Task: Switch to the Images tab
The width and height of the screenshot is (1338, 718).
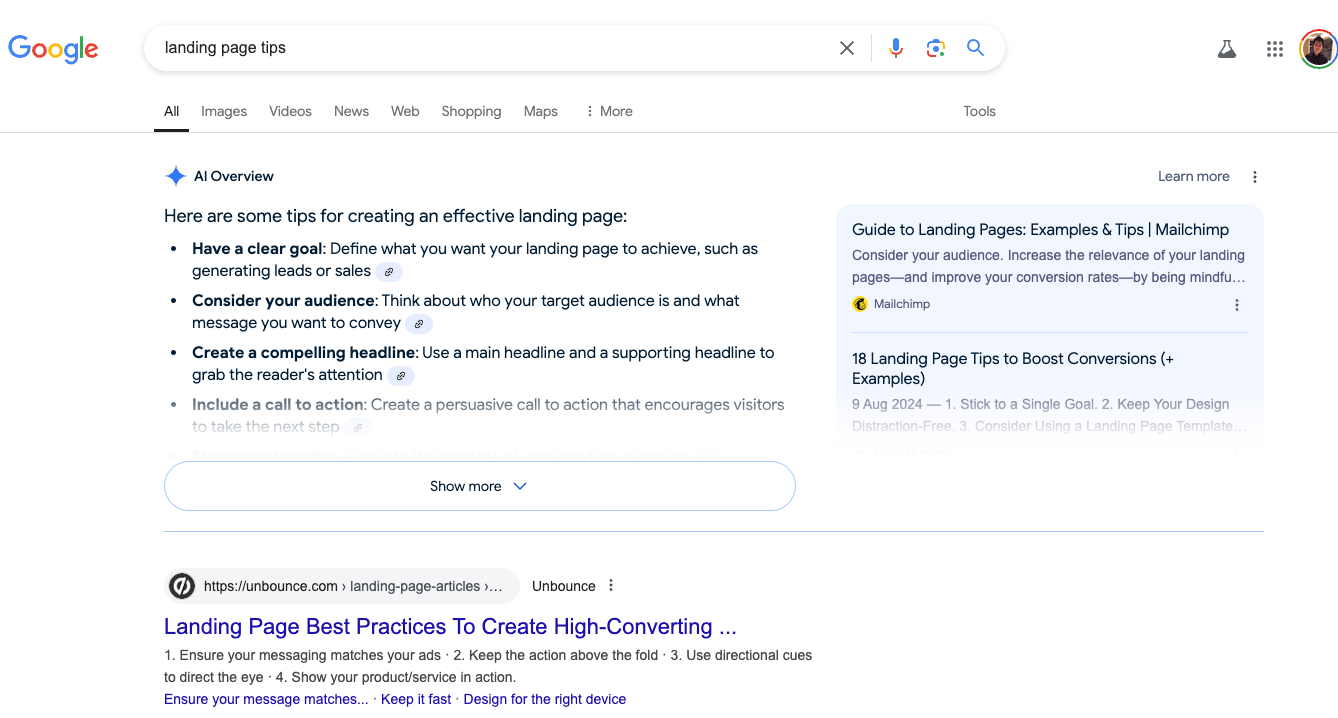Action: pyautogui.click(x=223, y=111)
